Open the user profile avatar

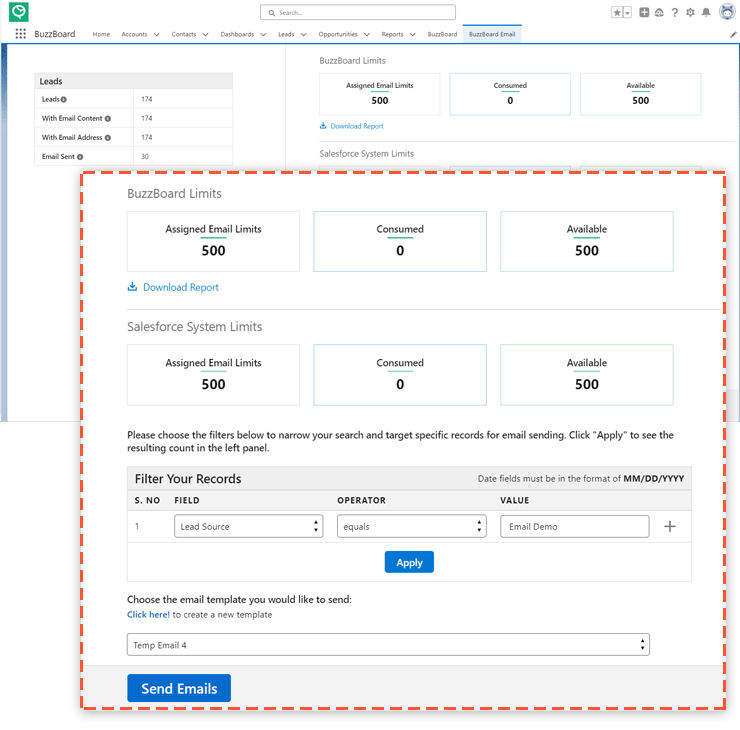[727, 12]
